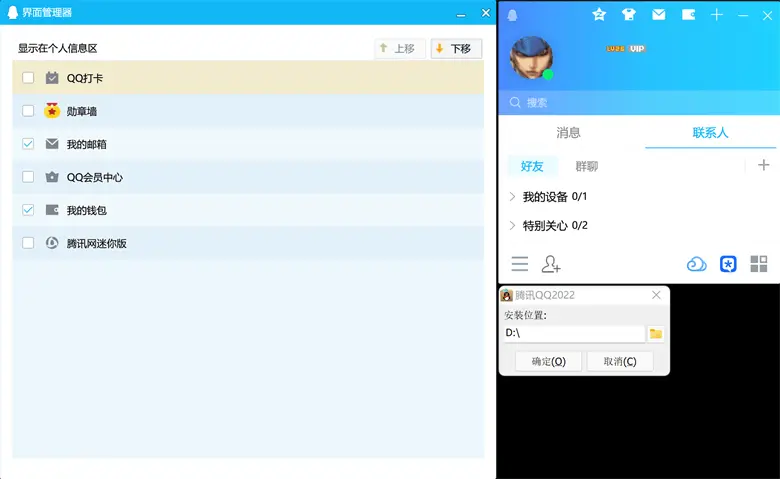Screen dimensions: 780x479
Task: Uncheck the 我的邮箱 checkbox
Action: pyautogui.click(x=28, y=144)
